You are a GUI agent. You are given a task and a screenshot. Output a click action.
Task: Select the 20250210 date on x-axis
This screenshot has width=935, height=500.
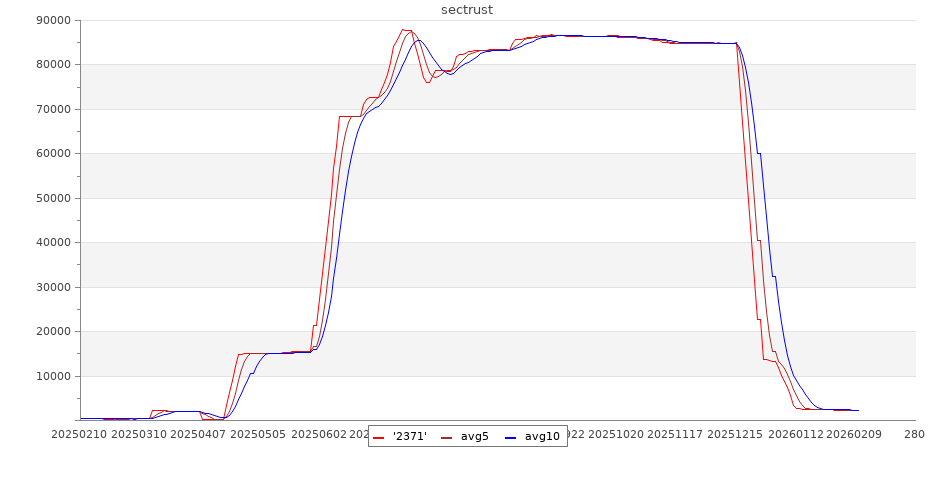coord(79,434)
